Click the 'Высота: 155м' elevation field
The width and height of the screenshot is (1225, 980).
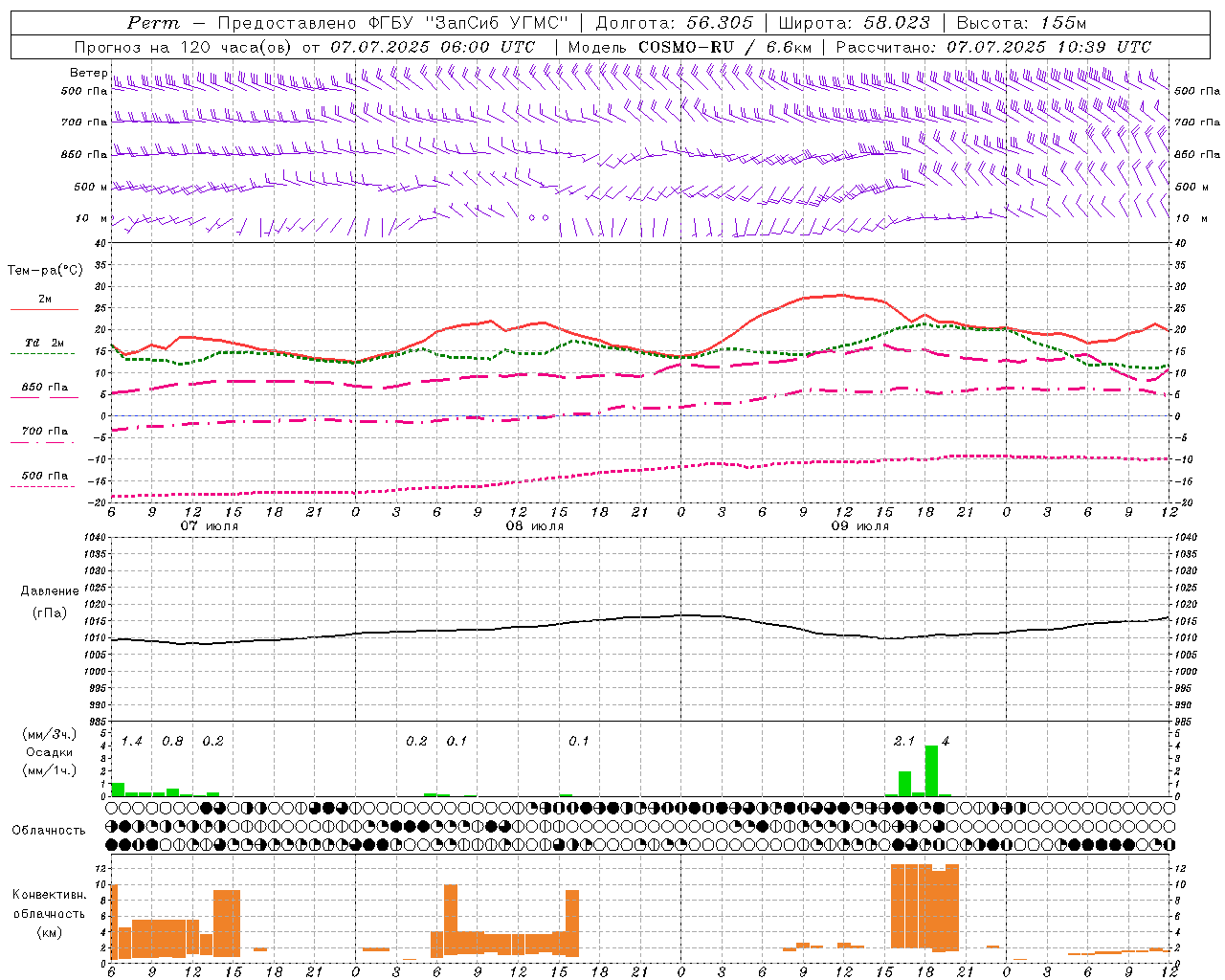(x=1022, y=23)
